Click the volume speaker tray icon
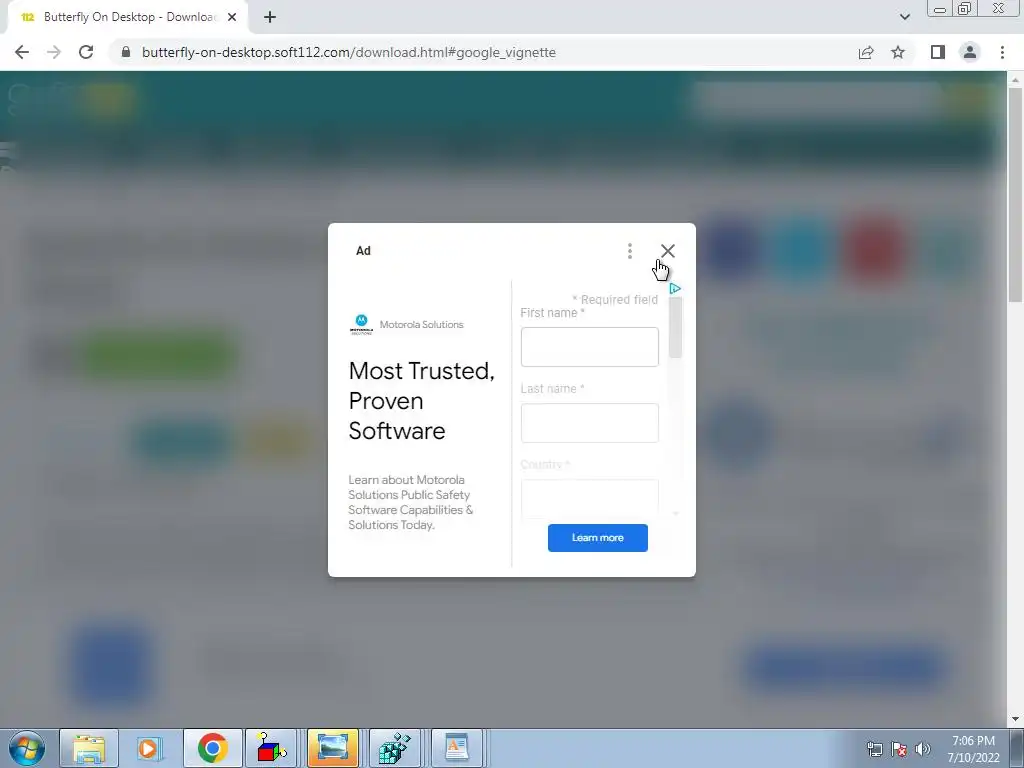This screenshot has width=1024, height=768. coord(923,748)
